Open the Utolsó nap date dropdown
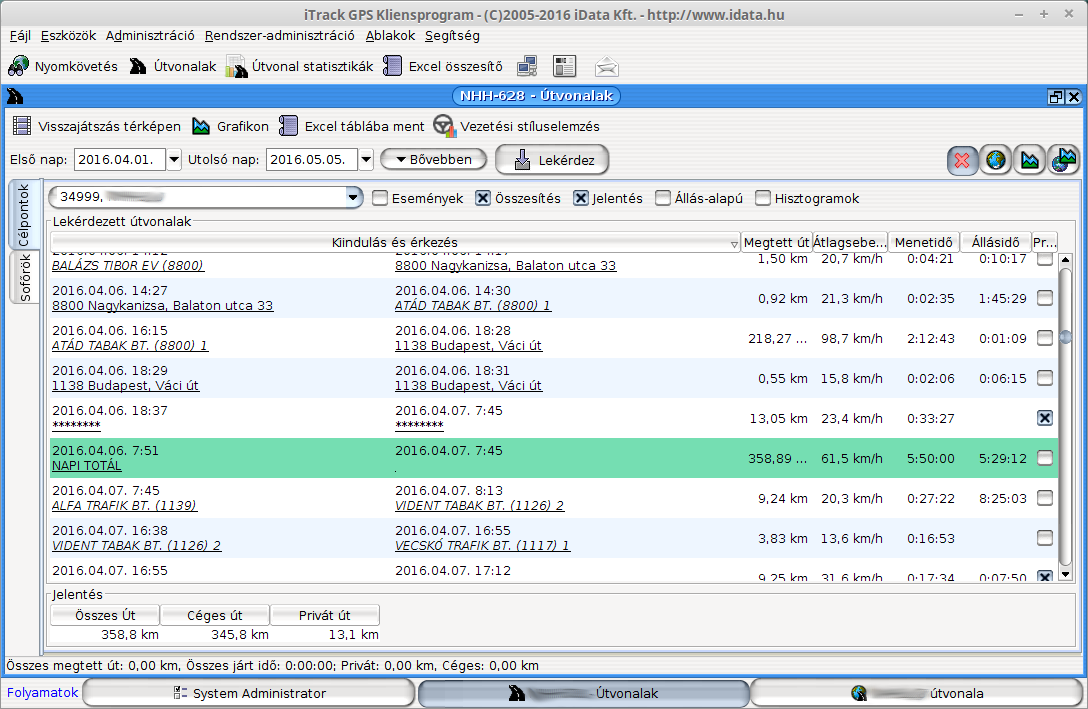1088x709 pixels. point(365,160)
